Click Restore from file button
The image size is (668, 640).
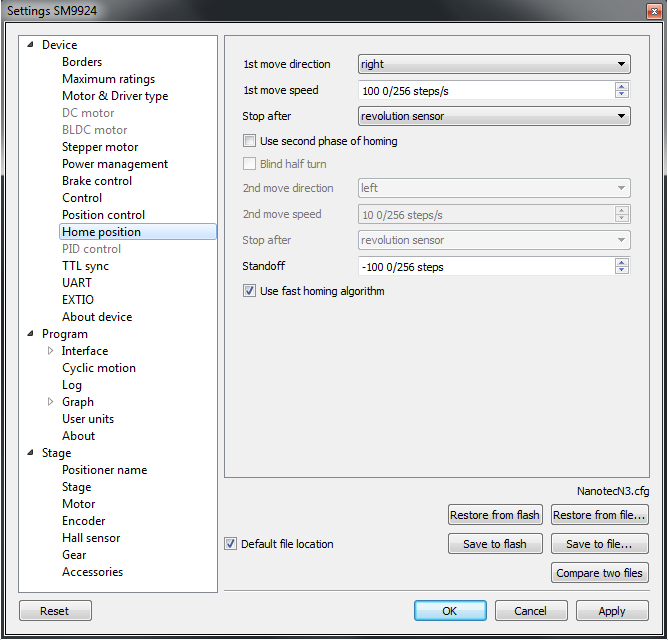point(599,515)
